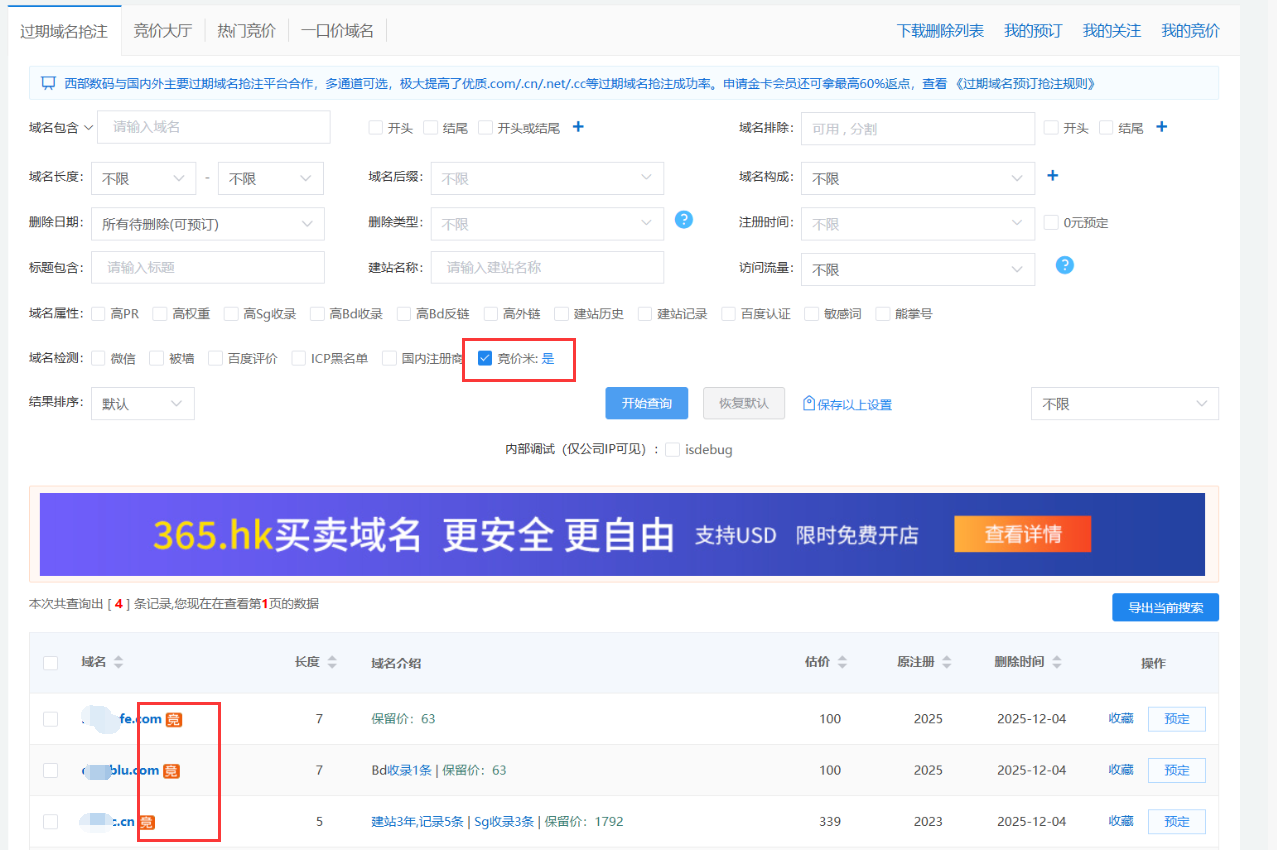Sort results by the 估价 column arrows

[x=842, y=663]
